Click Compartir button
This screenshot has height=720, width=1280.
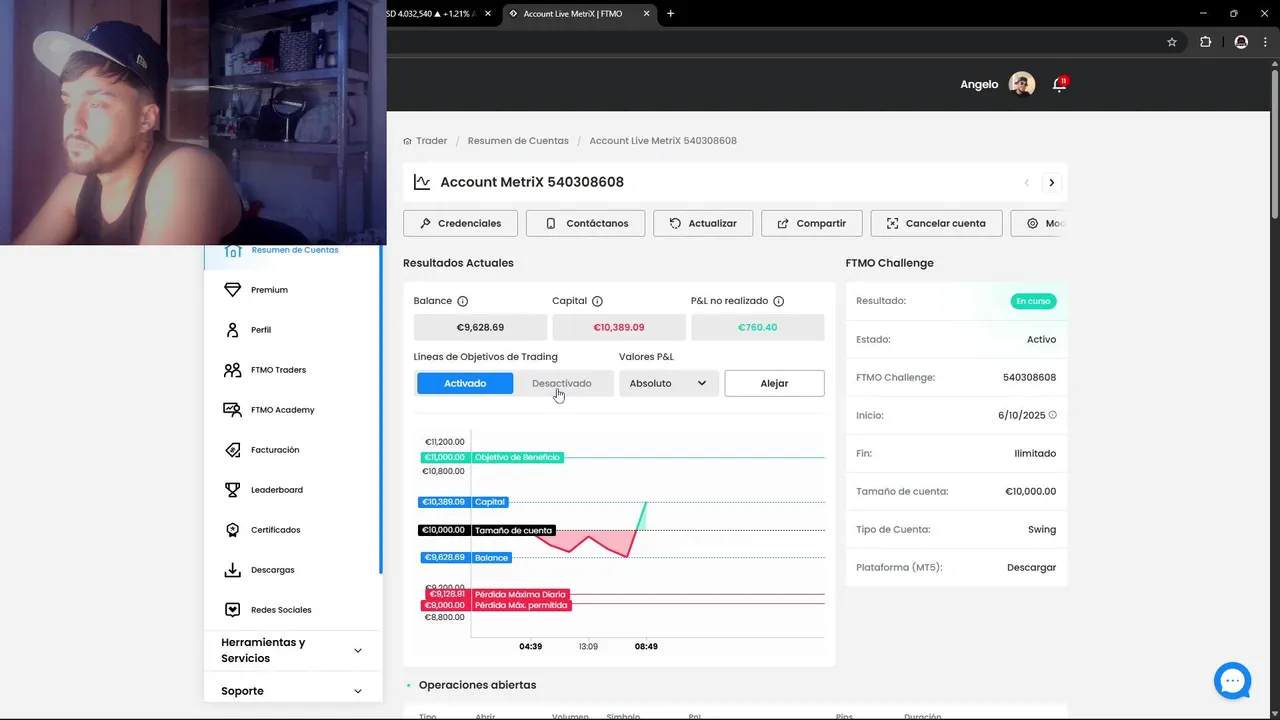(x=811, y=223)
